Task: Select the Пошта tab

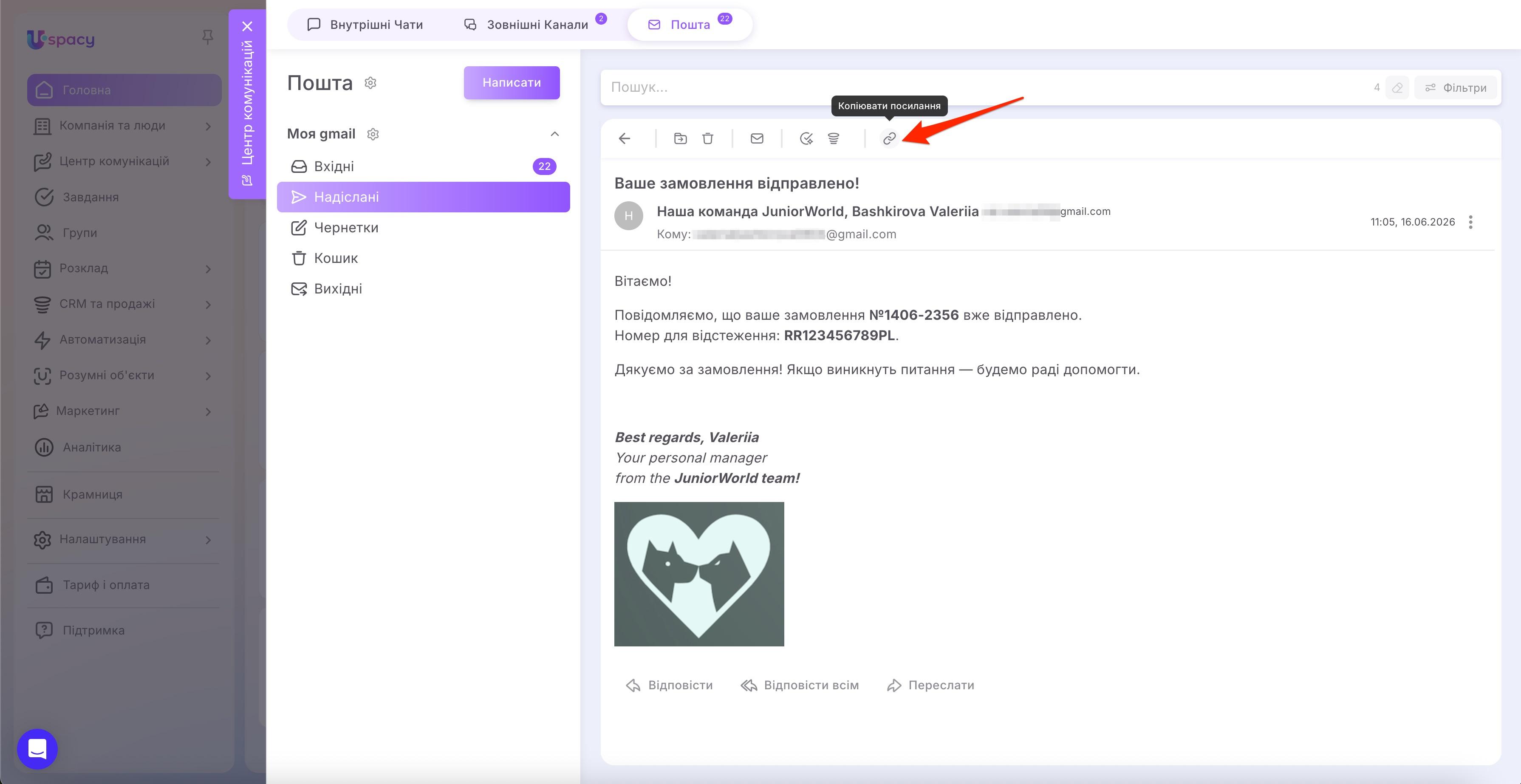Action: tap(690, 25)
